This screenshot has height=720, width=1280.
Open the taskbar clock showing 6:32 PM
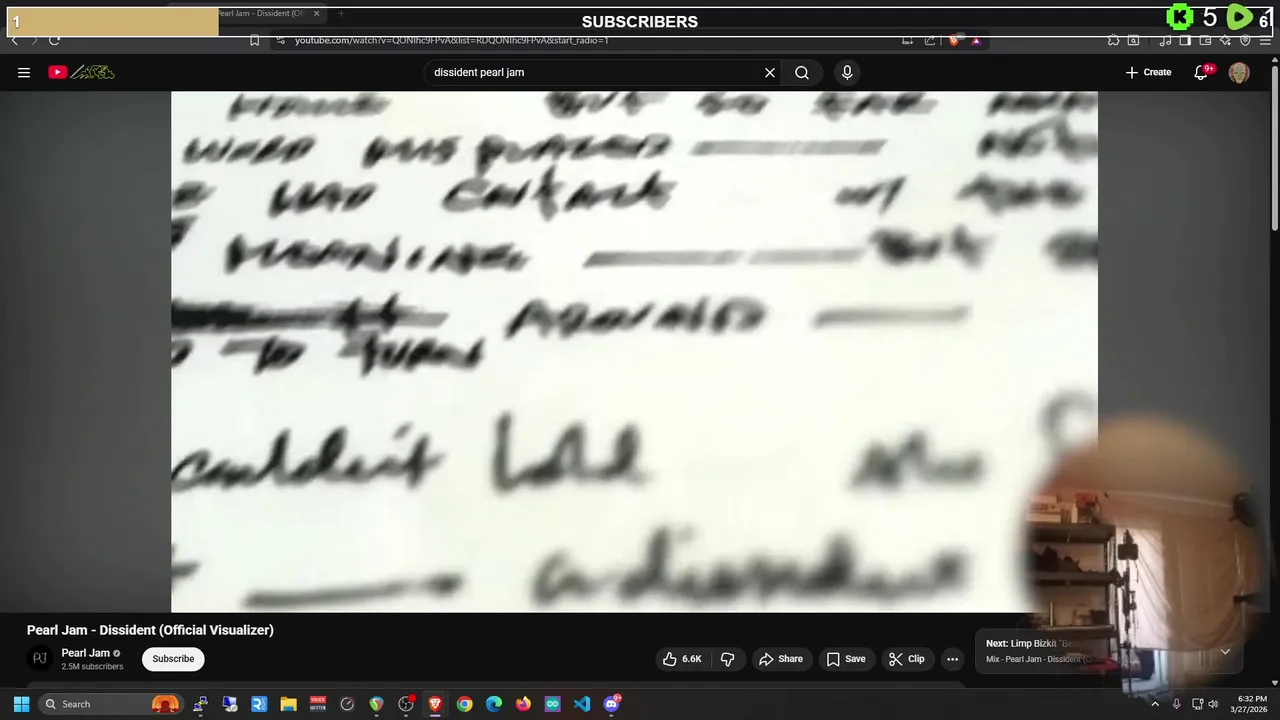point(1252,704)
